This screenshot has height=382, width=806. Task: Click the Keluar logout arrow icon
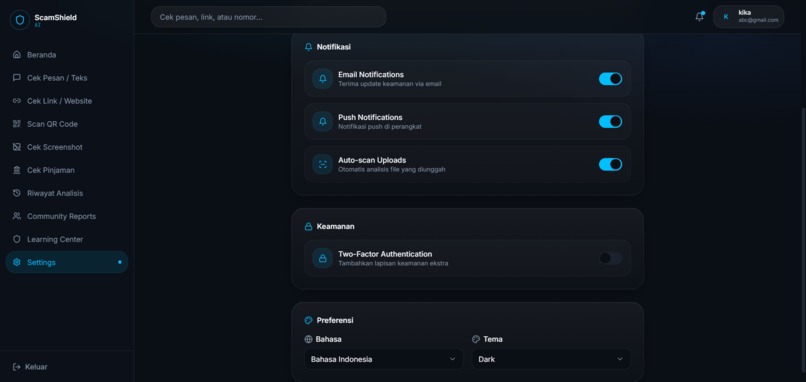tap(16, 367)
